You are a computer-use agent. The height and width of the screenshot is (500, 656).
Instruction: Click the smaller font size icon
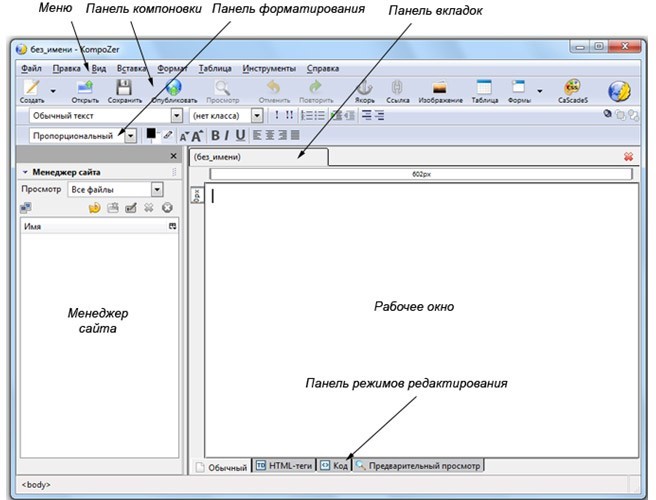coord(184,136)
